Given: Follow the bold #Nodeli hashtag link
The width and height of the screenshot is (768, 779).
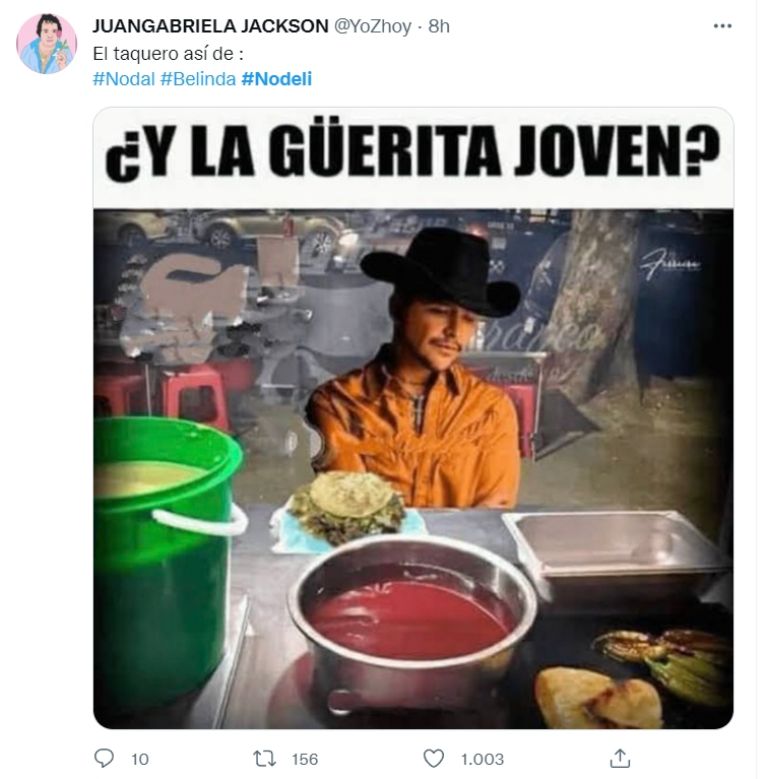Looking at the screenshot, I should click(x=276, y=79).
